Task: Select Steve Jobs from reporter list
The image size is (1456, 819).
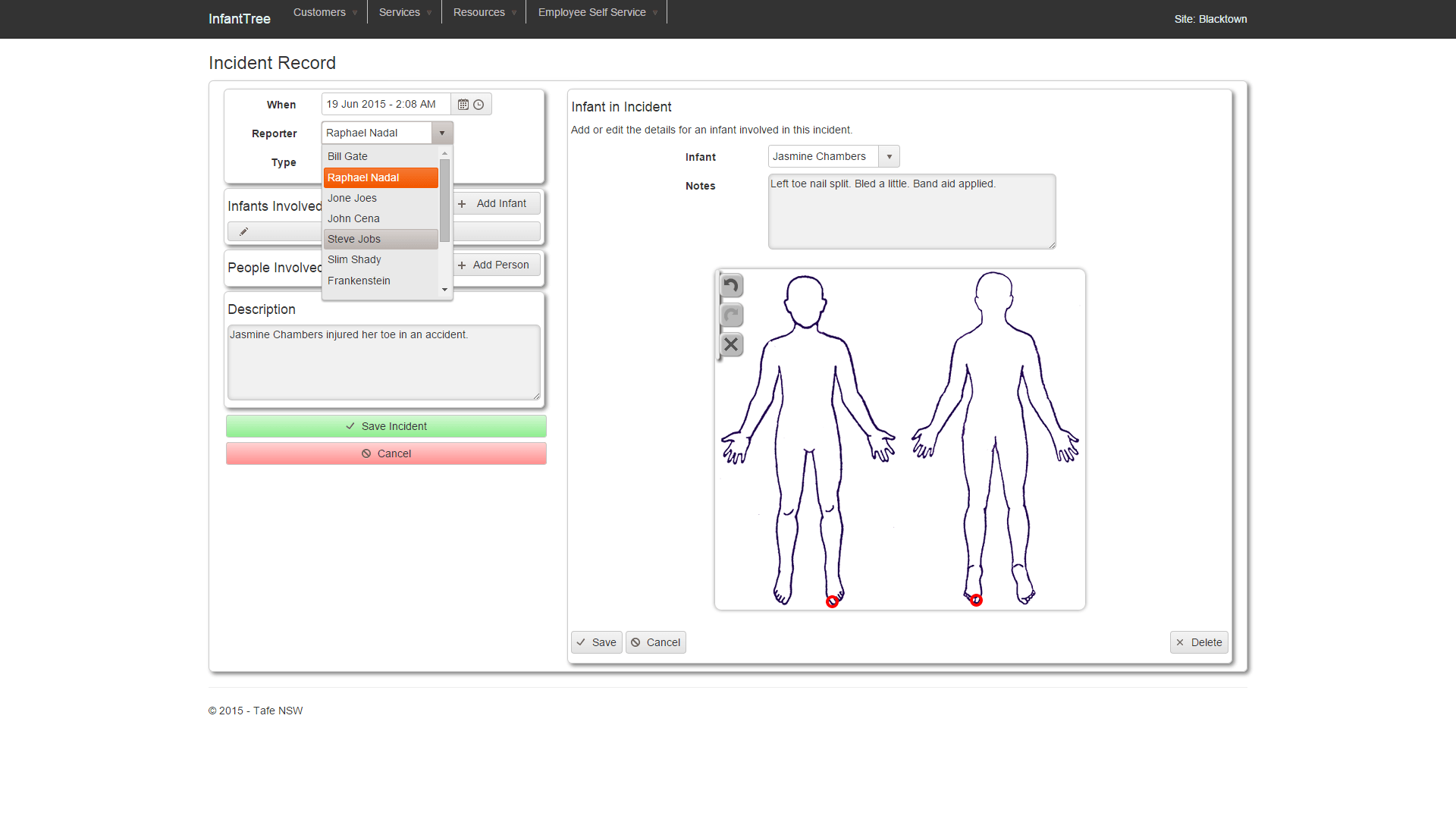Action: 354,239
